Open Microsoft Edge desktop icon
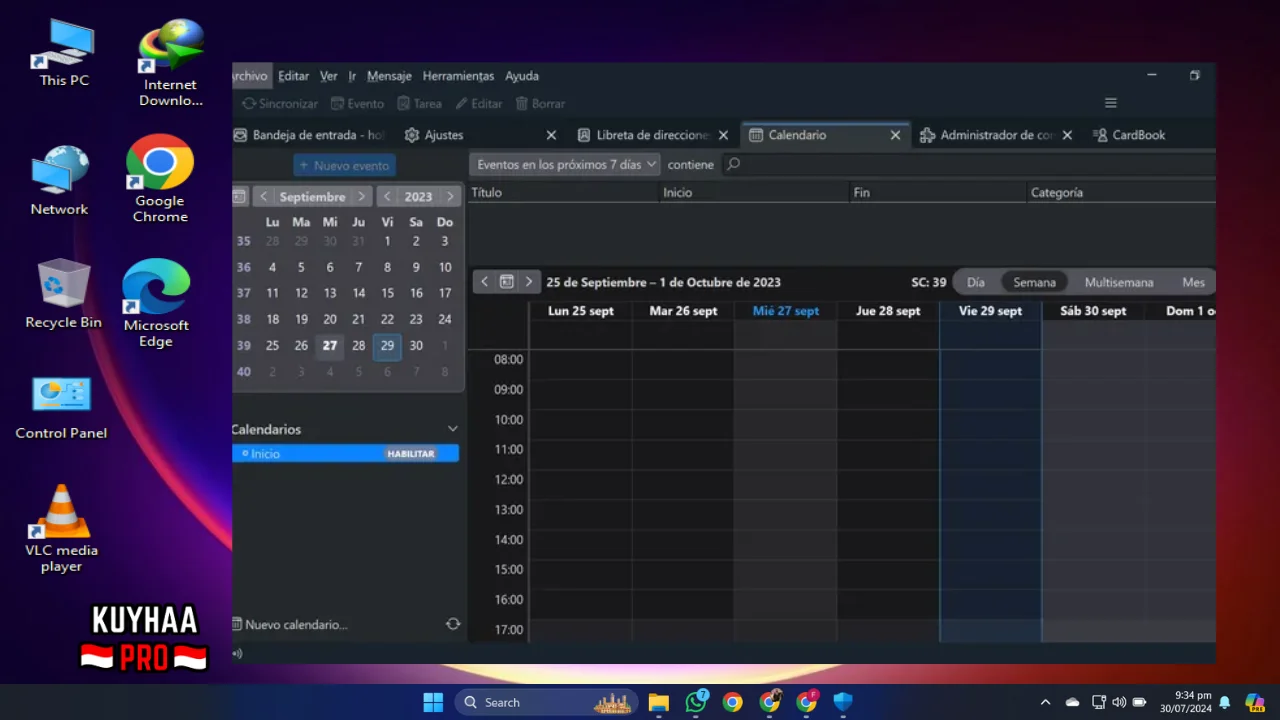 (x=156, y=303)
